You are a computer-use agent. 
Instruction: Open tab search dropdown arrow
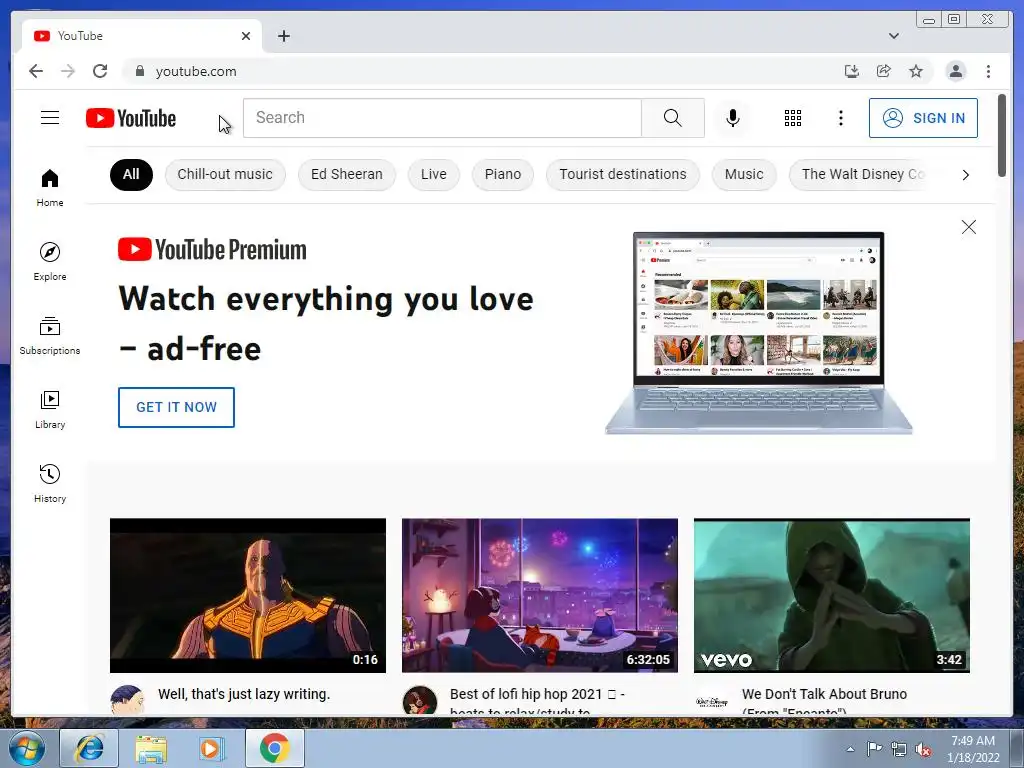tap(893, 36)
